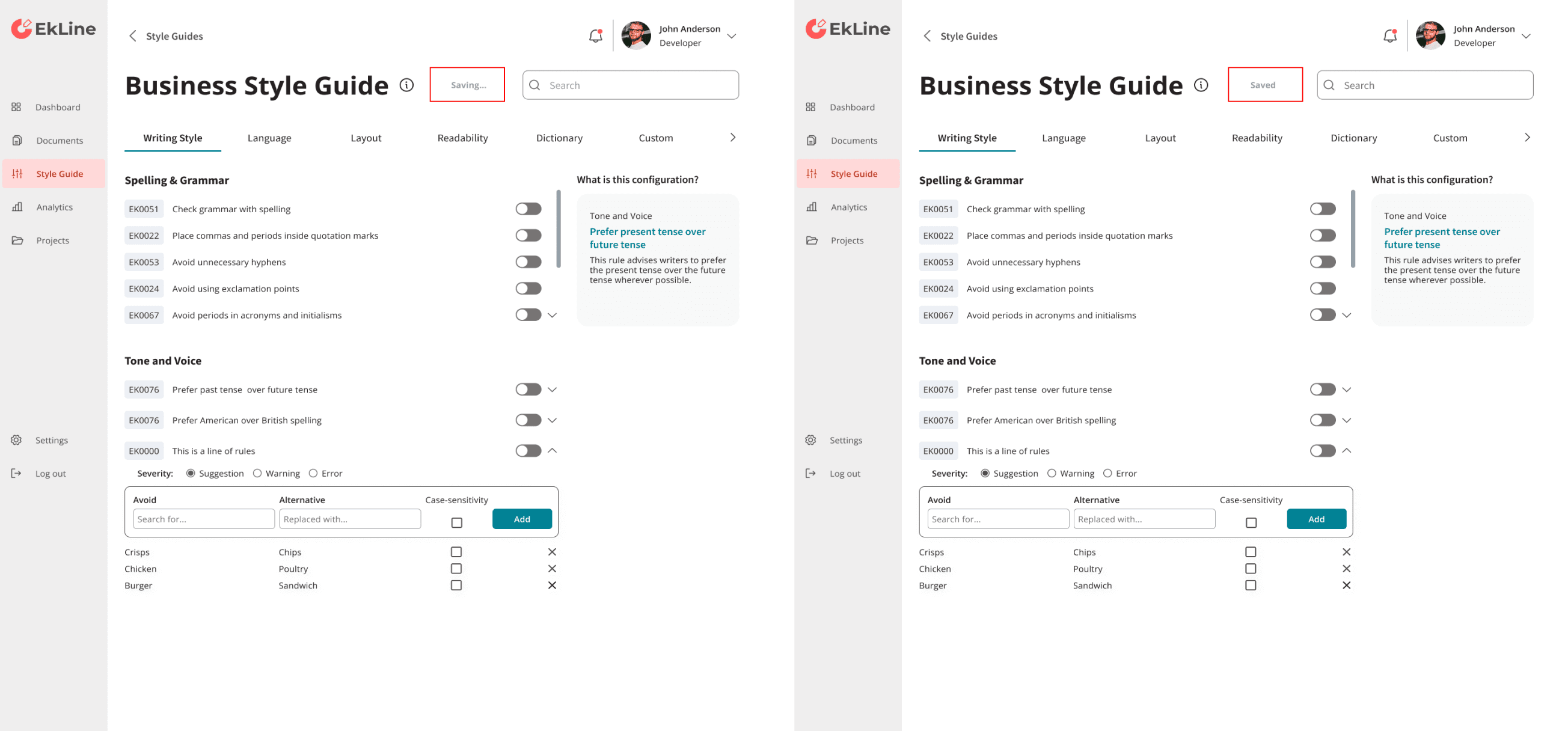Open Dashboard from the Saving view sidebar
This screenshot has height=731, width=1568.
point(57,107)
